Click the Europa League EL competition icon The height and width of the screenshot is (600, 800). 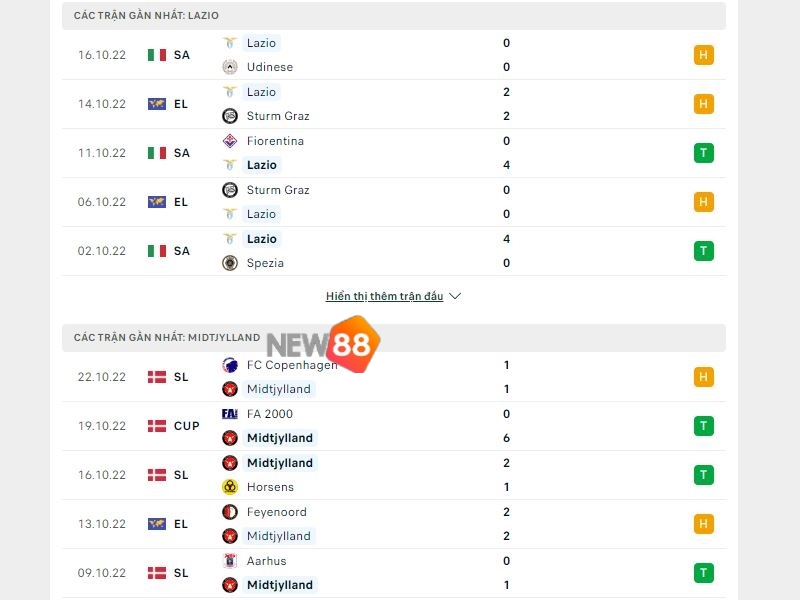pos(156,104)
